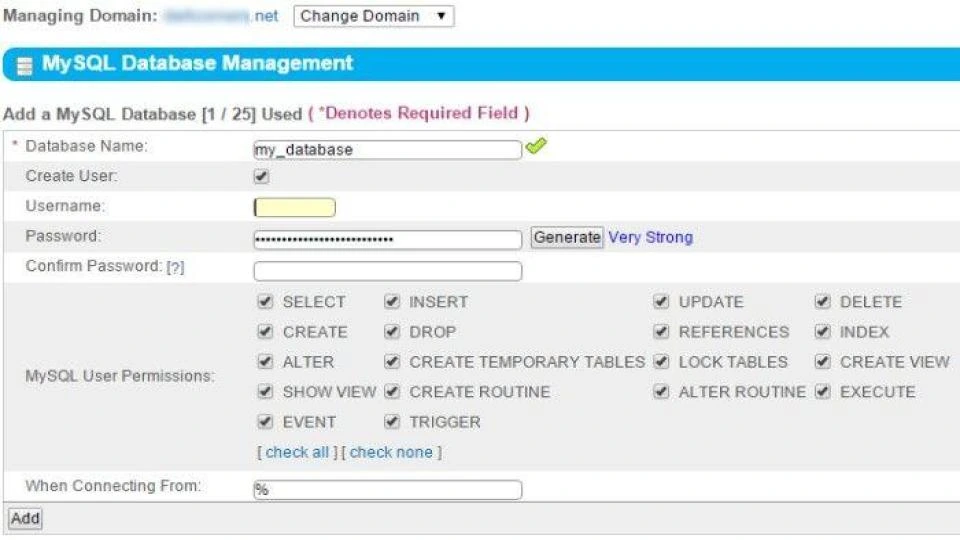Toggle the LOCK TABLES checkbox
Screen dimensions: 960x540
click(x=661, y=362)
